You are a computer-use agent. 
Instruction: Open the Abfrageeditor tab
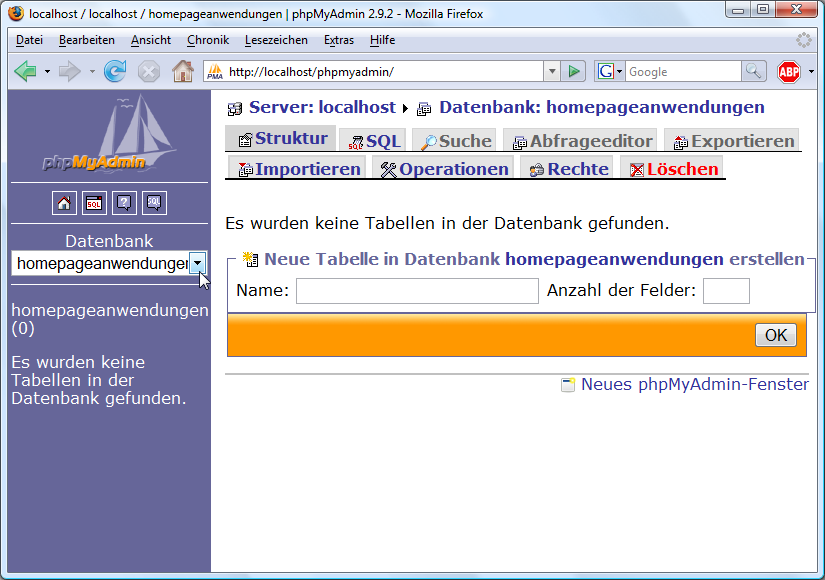tap(580, 141)
